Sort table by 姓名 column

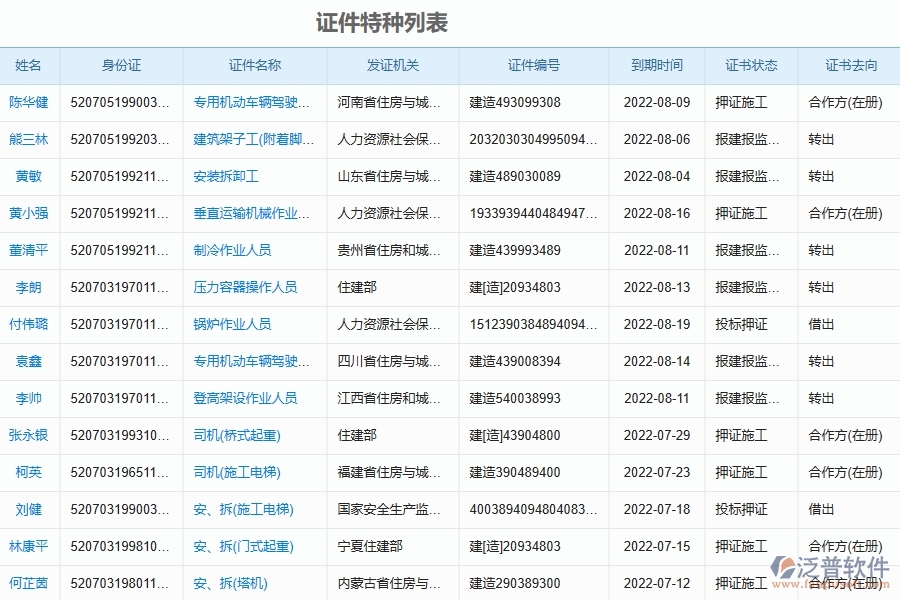tap(29, 65)
